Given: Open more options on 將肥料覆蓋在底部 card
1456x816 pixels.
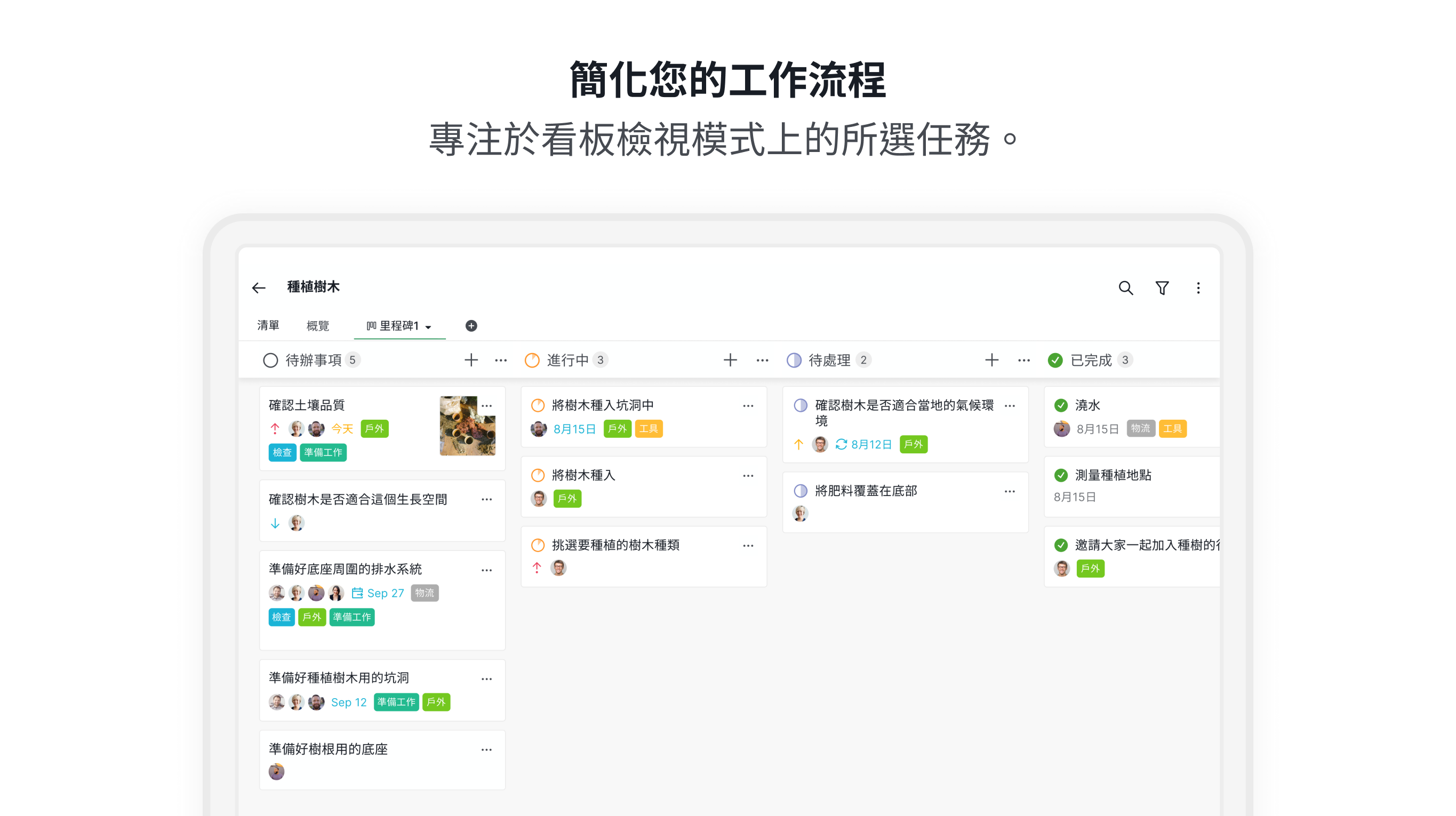Looking at the screenshot, I should tap(1010, 492).
